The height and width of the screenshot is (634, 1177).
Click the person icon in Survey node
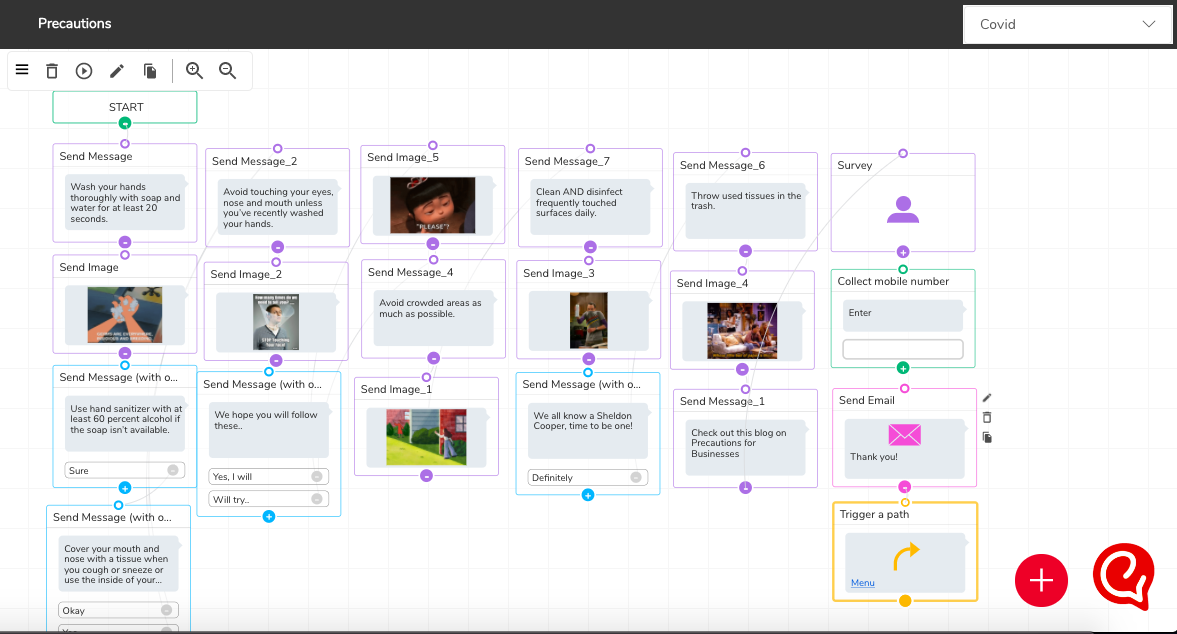tap(903, 209)
